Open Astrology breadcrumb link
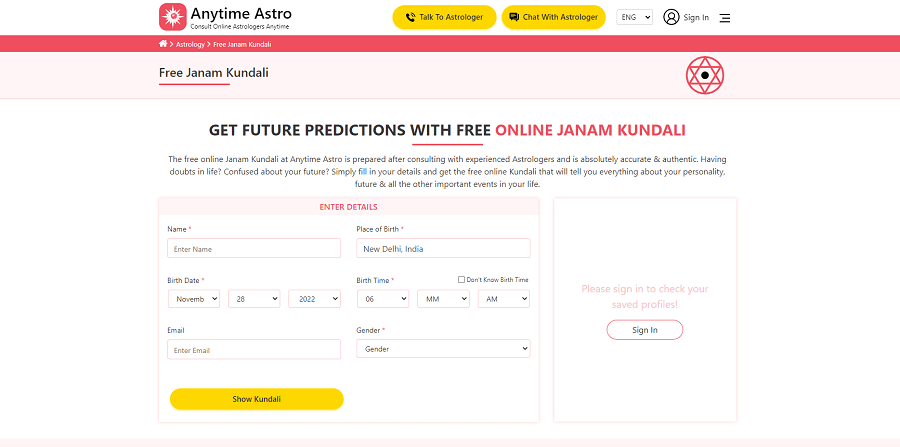Image resolution: width=900 pixels, height=447 pixels. tap(190, 44)
